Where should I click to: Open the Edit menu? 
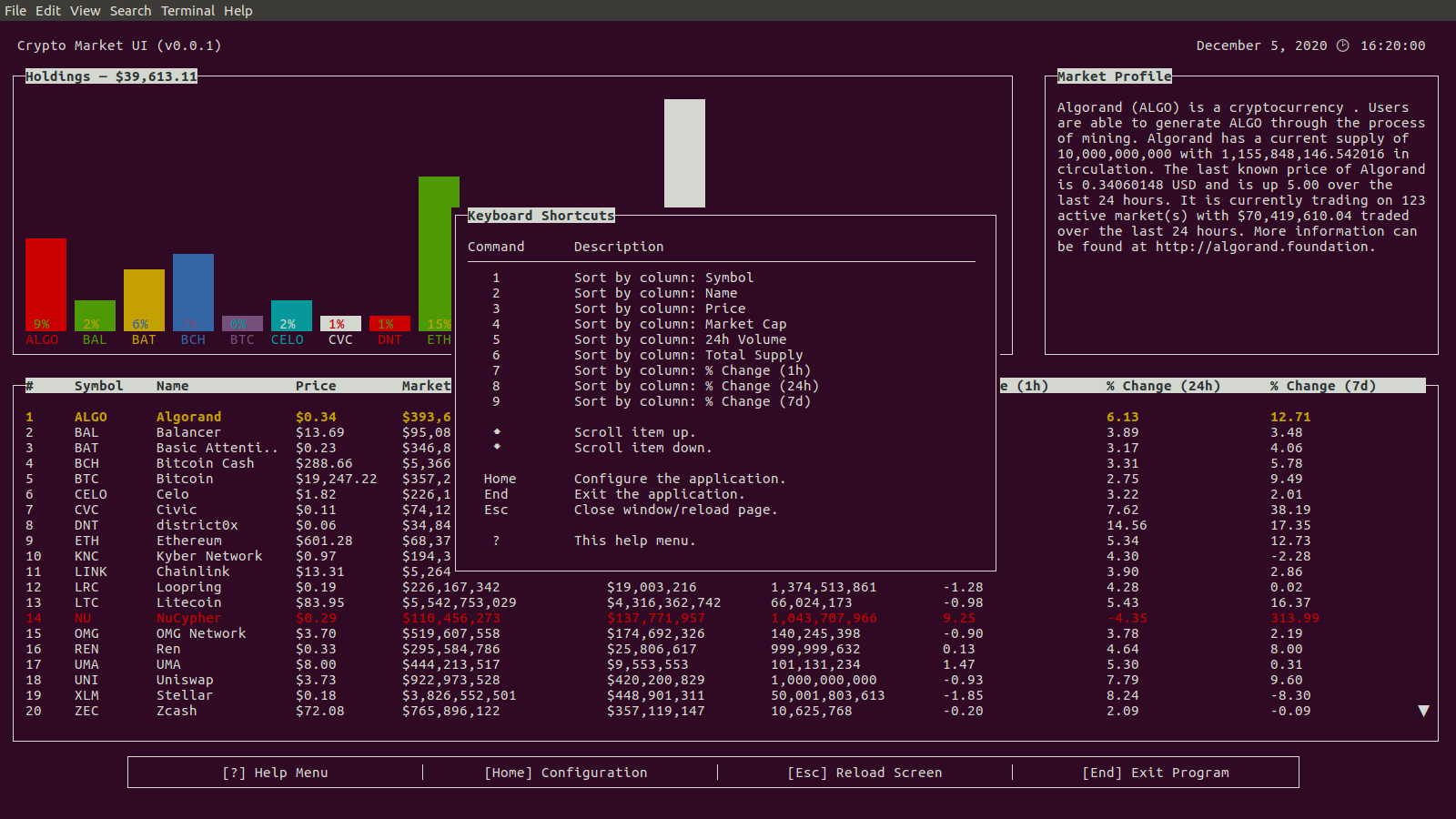click(48, 11)
